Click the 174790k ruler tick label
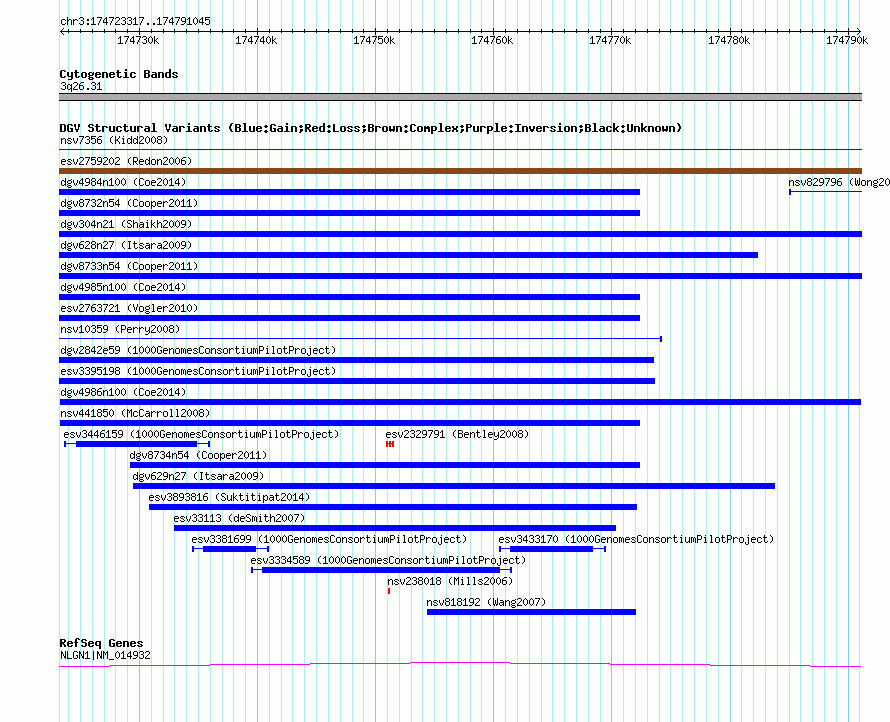The width and height of the screenshot is (890, 722). (847, 40)
